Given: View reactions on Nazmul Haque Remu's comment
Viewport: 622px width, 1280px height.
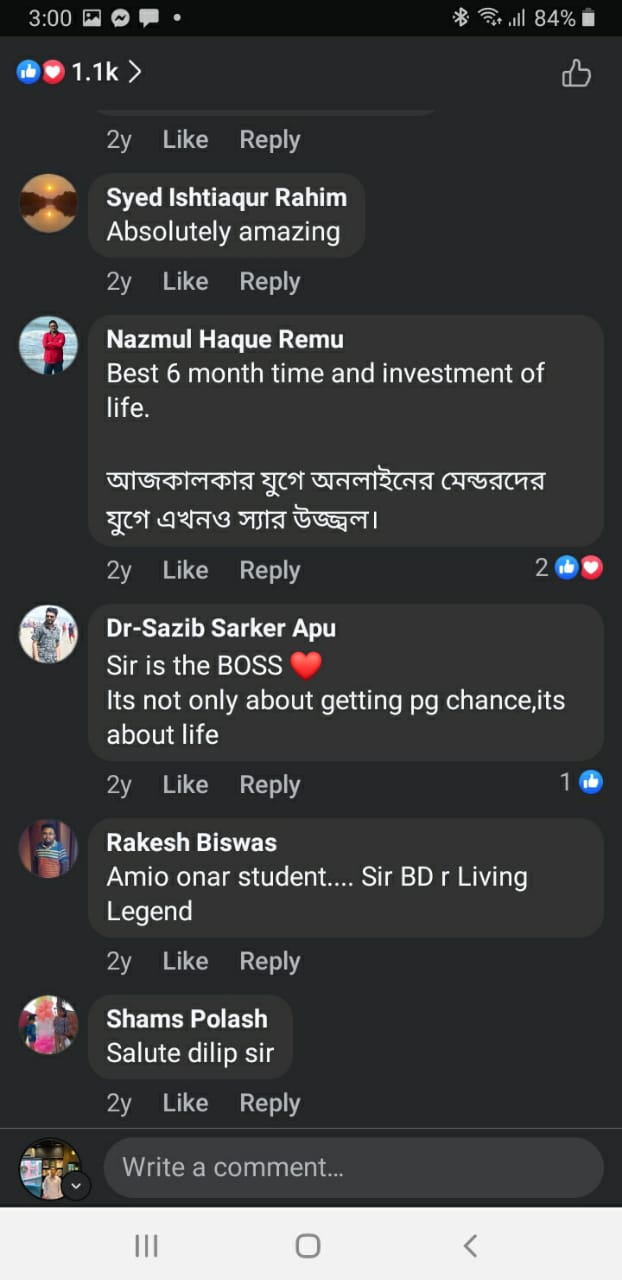Looking at the screenshot, I should pyautogui.click(x=570, y=568).
